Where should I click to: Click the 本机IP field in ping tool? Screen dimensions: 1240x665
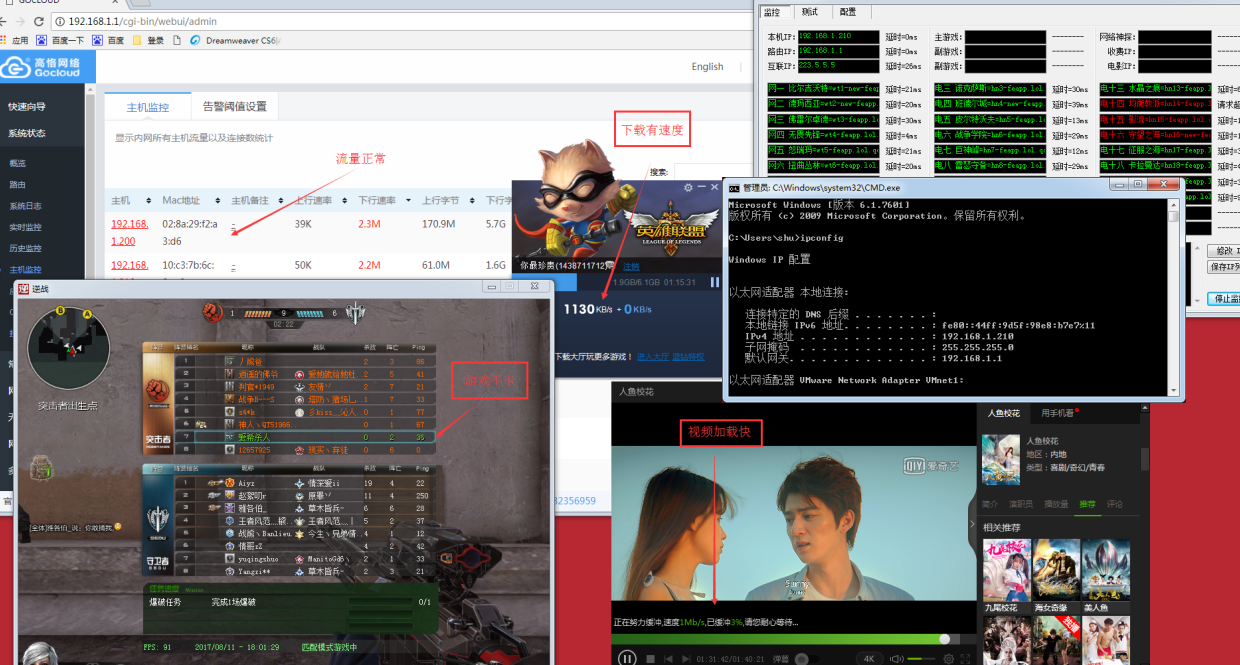pyautogui.click(x=839, y=37)
